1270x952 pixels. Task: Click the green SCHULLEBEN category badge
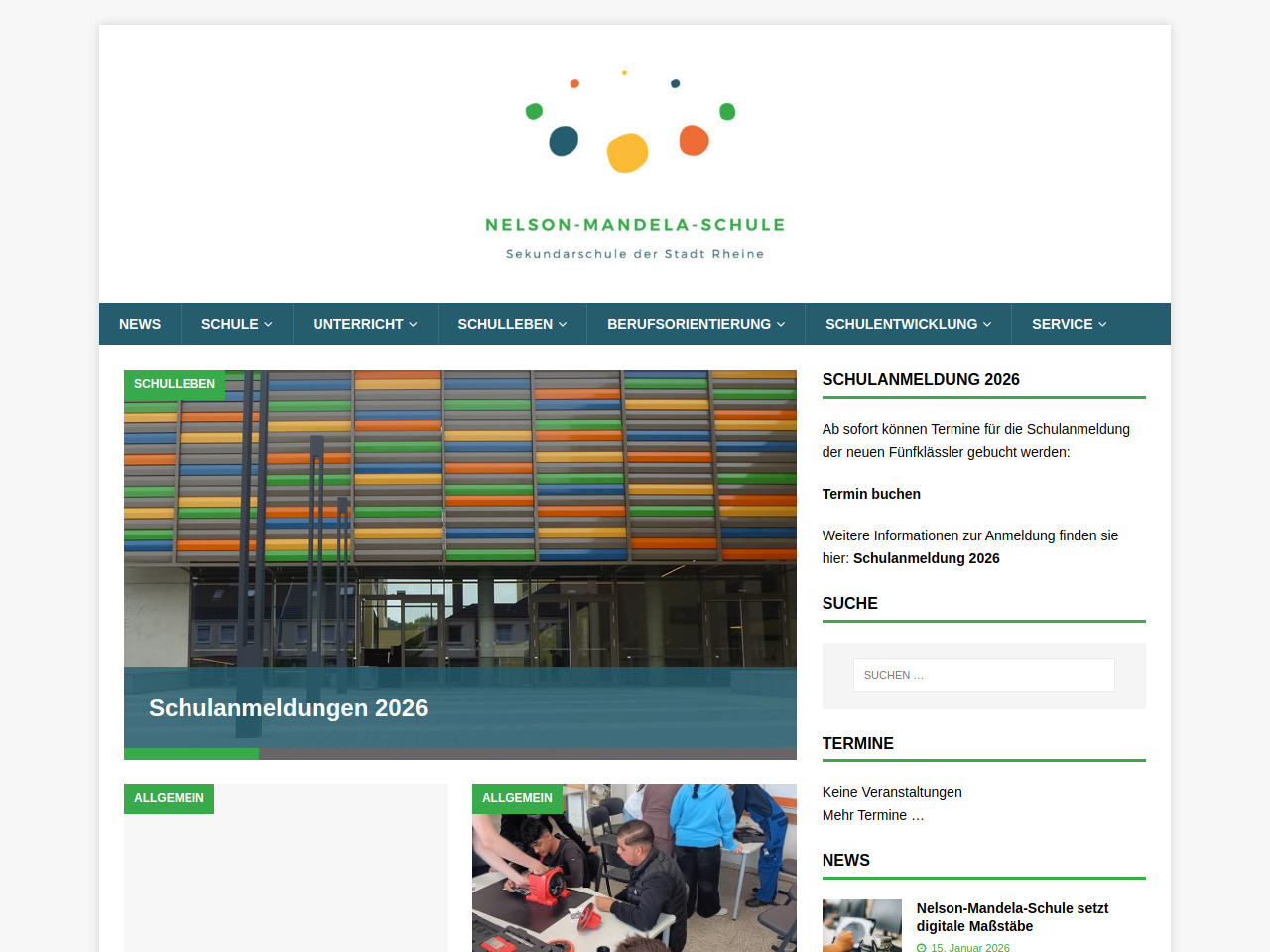pos(175,384)
